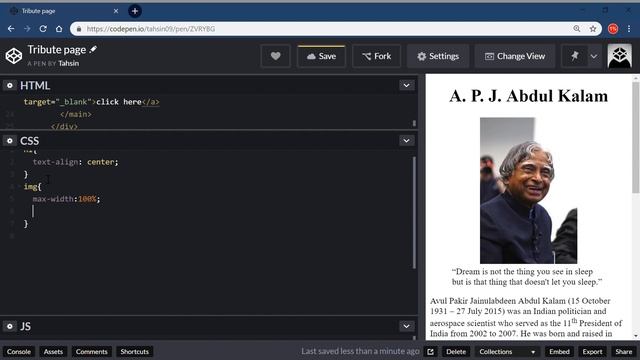
Task: Expand the dropdown next to pin icon
Action: [x=594, y=56]
